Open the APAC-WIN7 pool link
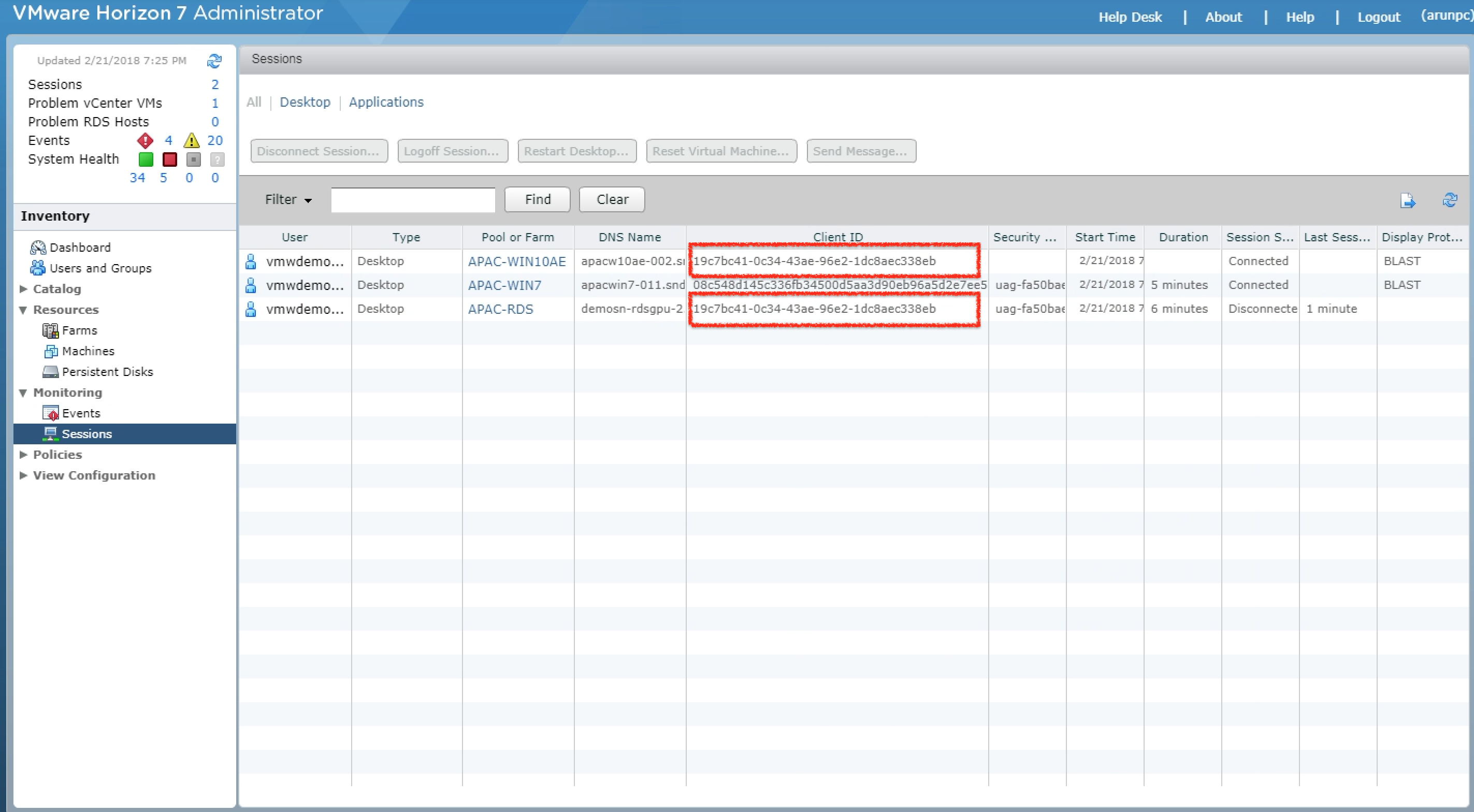The height and width of the screenshot is (812, 1474). click(504, 284)
